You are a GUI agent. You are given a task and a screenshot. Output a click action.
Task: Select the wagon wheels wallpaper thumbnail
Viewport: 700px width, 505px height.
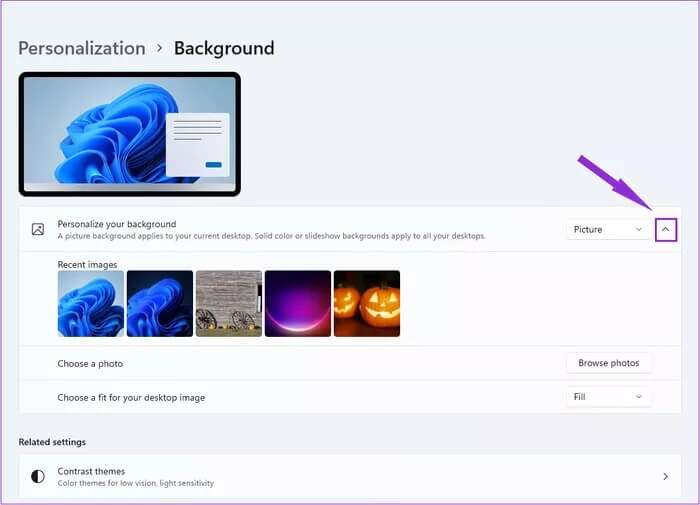pos(229,304)
